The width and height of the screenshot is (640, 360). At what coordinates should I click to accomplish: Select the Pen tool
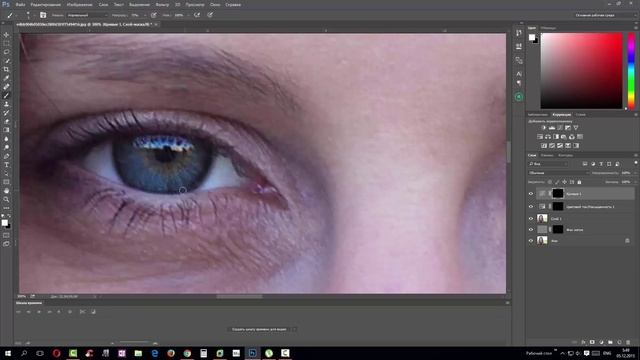pos(6,156)
